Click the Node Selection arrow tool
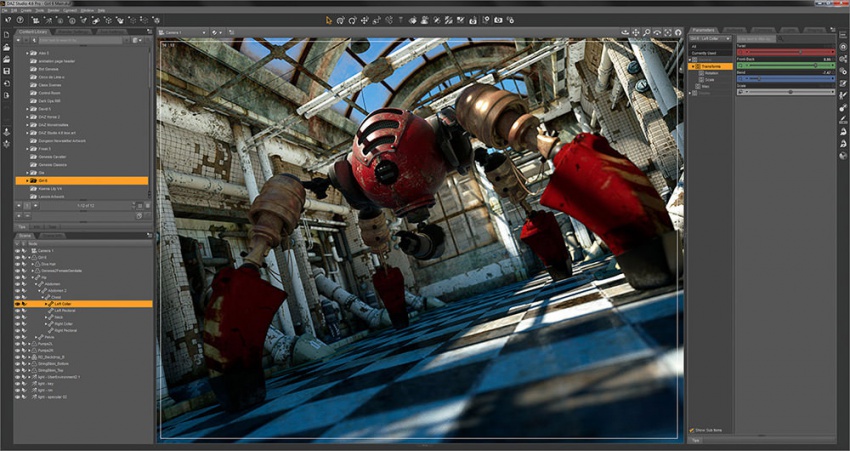This screenshot has width=850, height=451. pos(328,19)
